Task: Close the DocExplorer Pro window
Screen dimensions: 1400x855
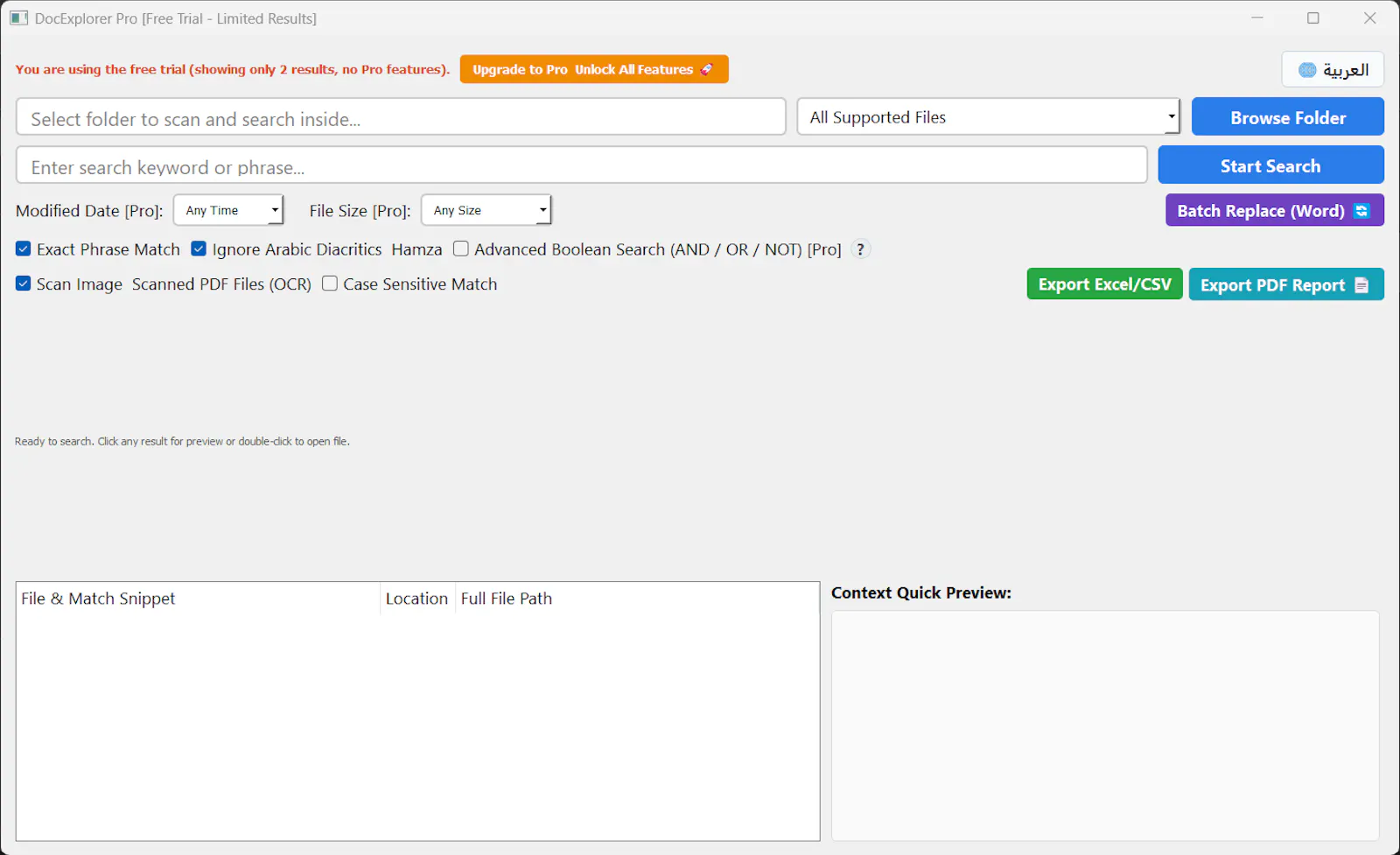Action: pos(1370,18)
